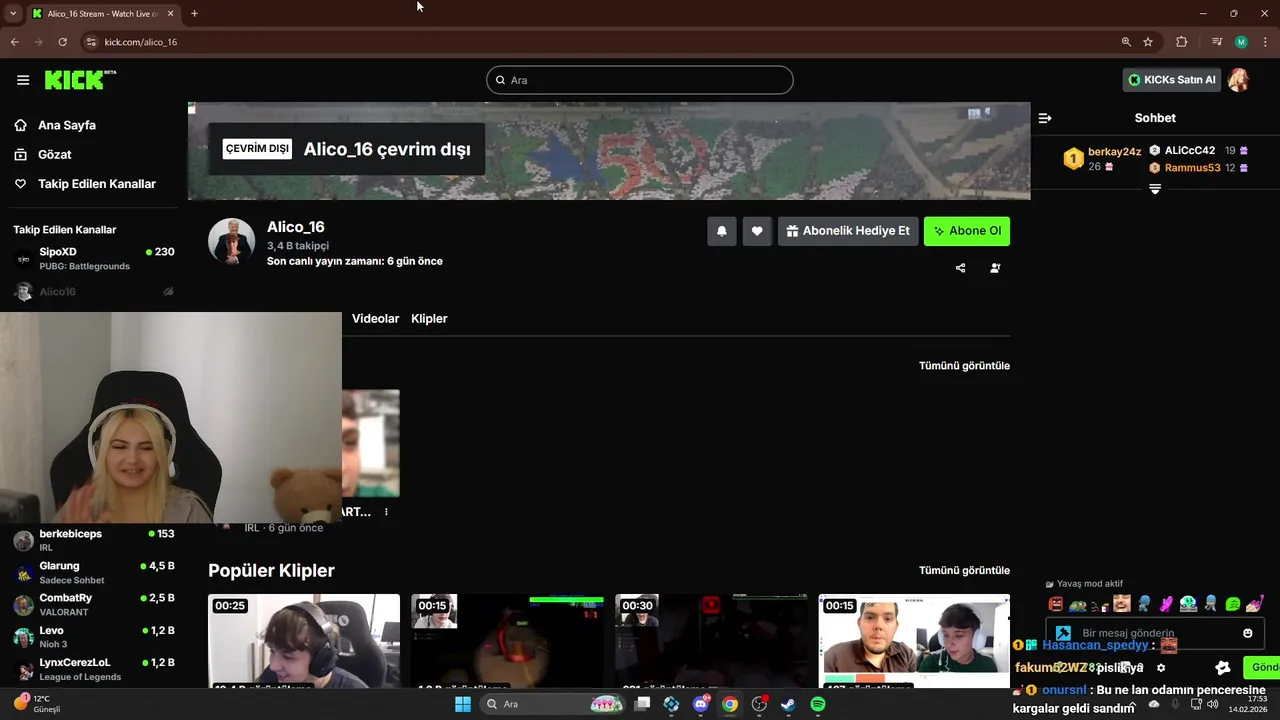Open Chrome zoom magnifier icon in address bar
This screenshot has height=720, width=1280.
1126,42
